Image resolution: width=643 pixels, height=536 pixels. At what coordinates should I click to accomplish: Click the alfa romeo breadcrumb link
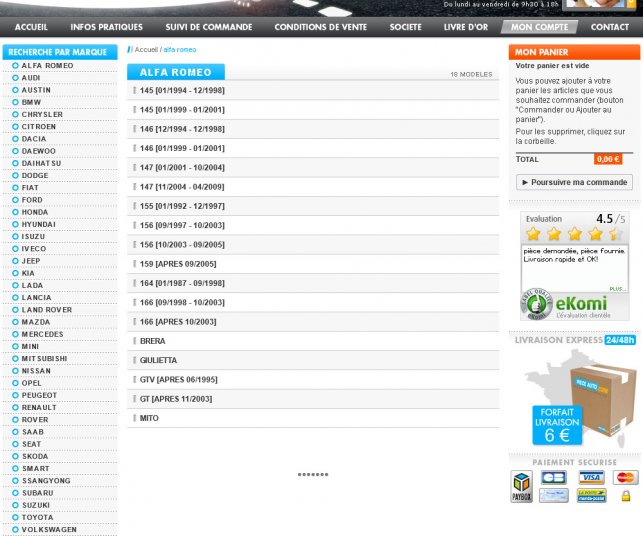pos(180,50)
